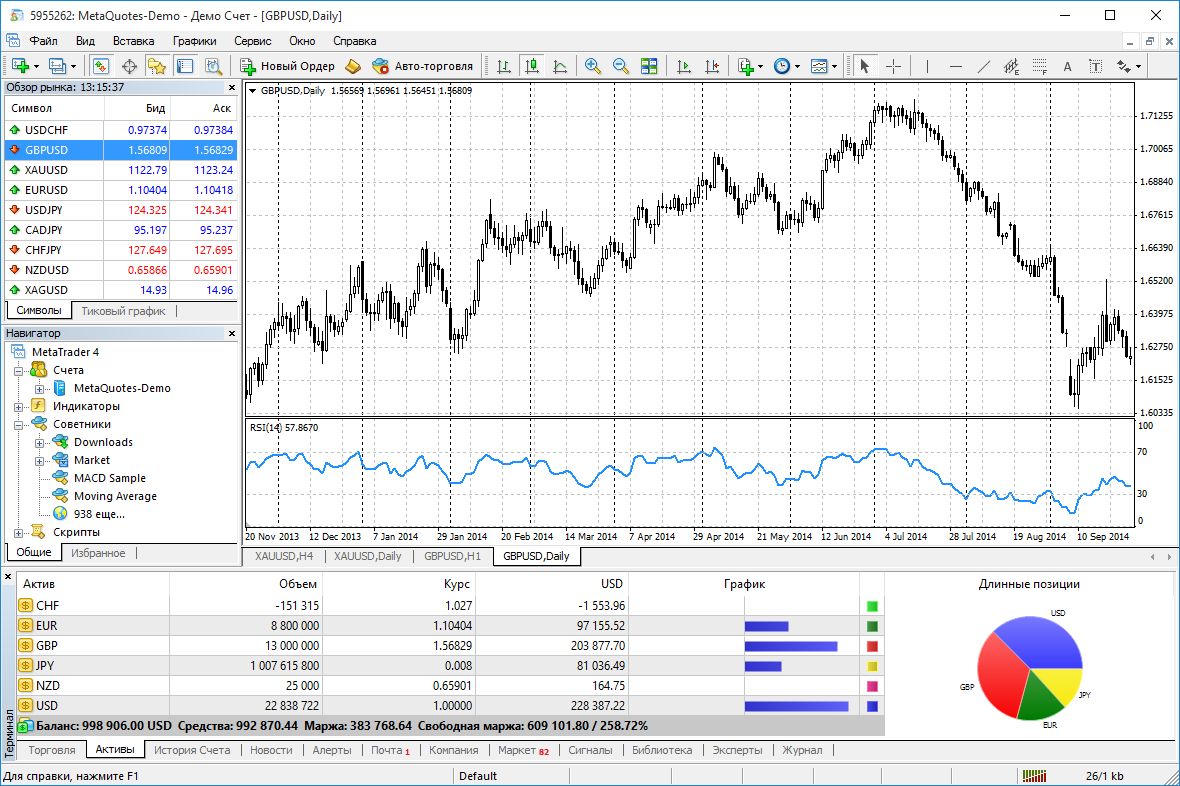
Task: Open the XAUUSD,H4 chart tab
Action: (x=284, y=556)
